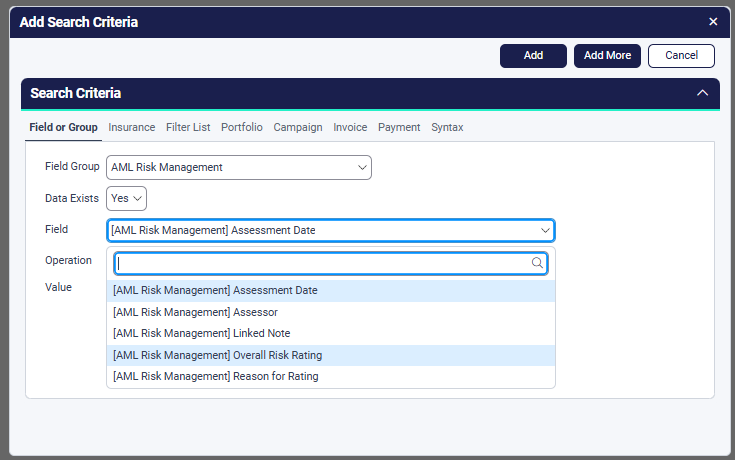Click the Operation label
This screenshot has width=735, height=460.
click(68, 260)
